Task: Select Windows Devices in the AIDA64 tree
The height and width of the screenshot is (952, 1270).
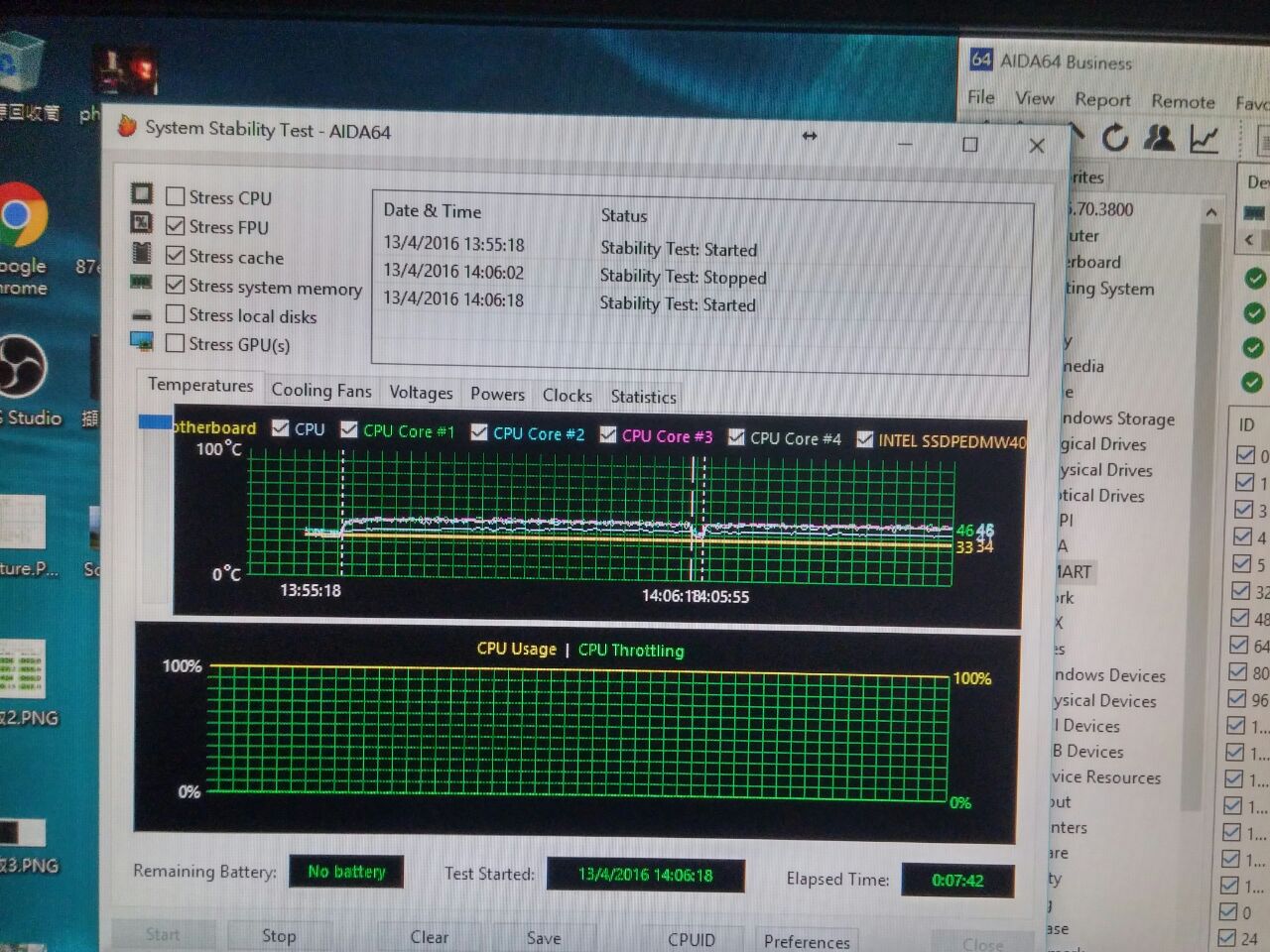Action: pyautogui.click(x=1109, y=675)
